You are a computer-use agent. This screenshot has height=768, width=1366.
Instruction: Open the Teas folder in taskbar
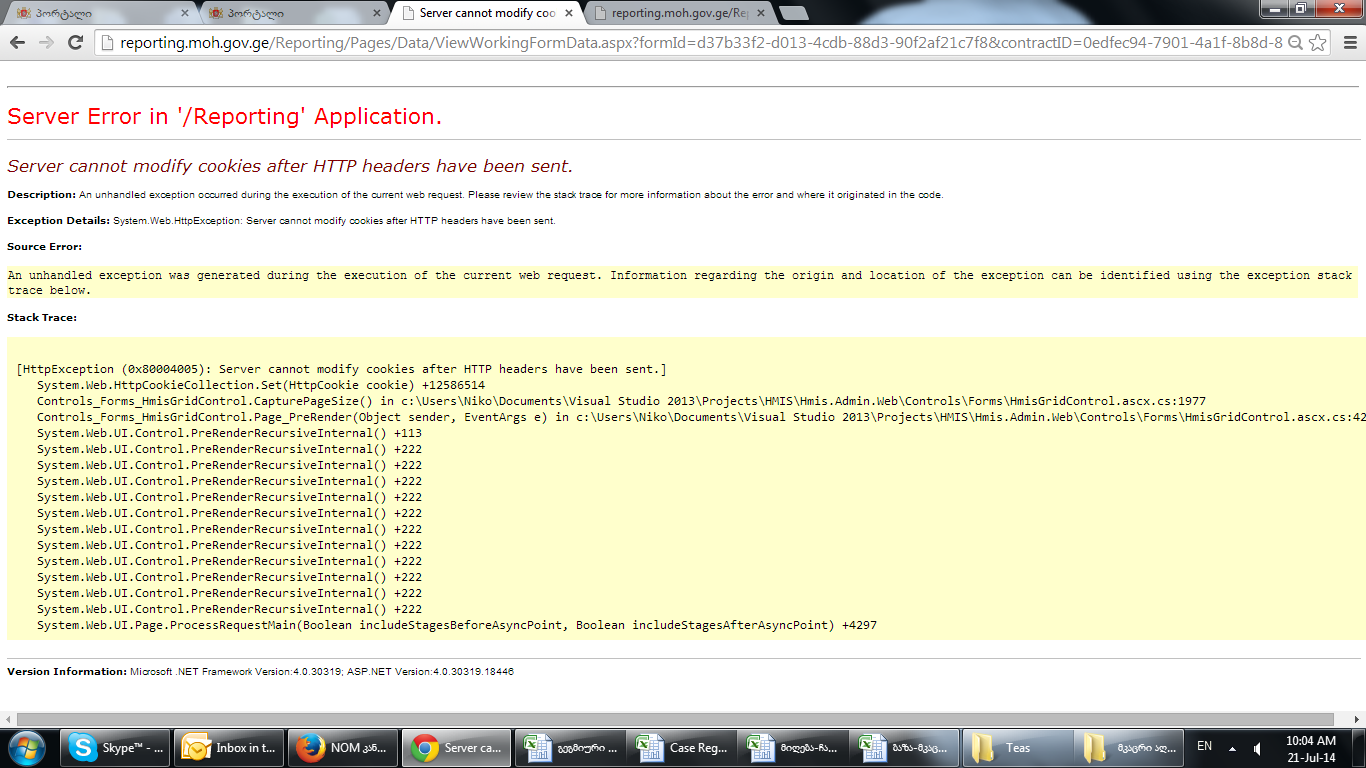(x=1016, y=748)
